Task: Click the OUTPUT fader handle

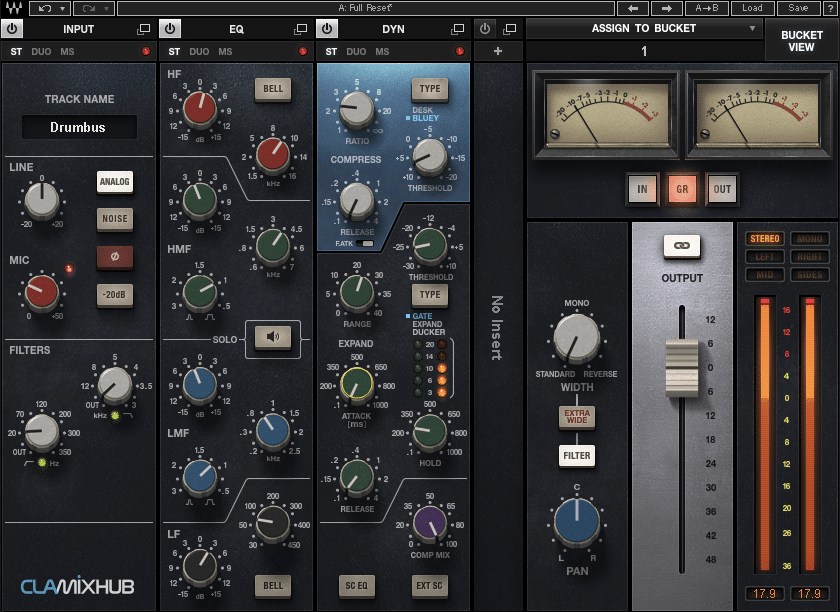Action: (681, 367)
